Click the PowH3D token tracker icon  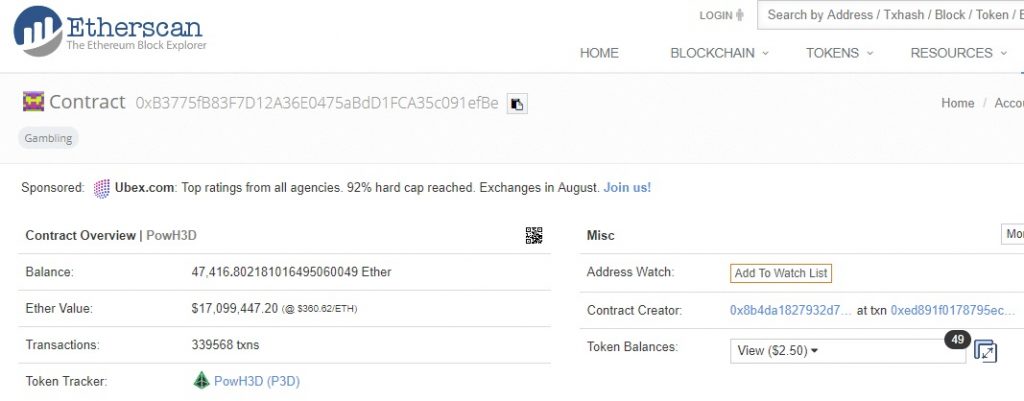tap(201, 380)
